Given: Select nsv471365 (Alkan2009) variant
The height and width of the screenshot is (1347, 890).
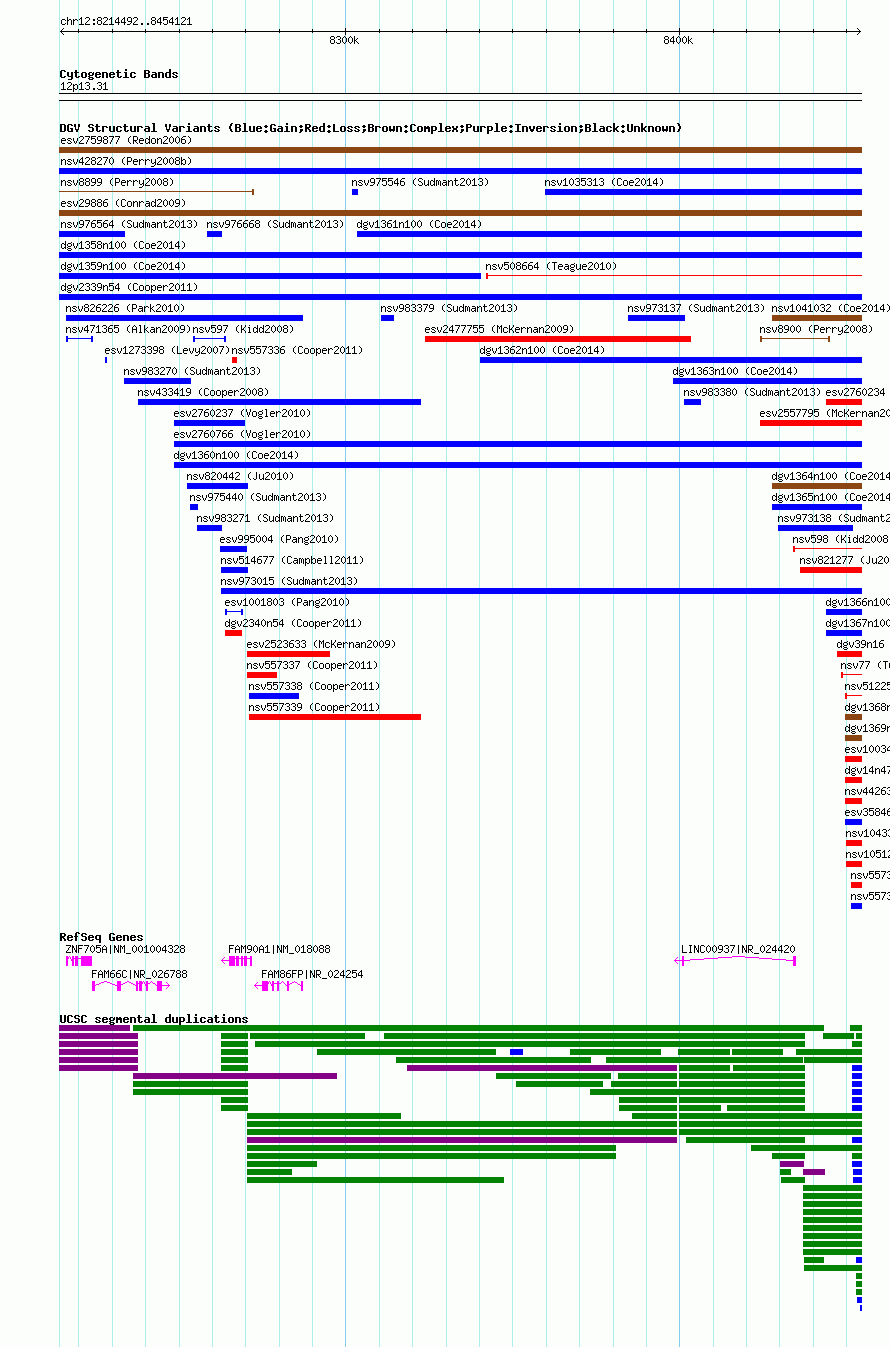Looking at the screenshot, I should [x=80, y=339].
